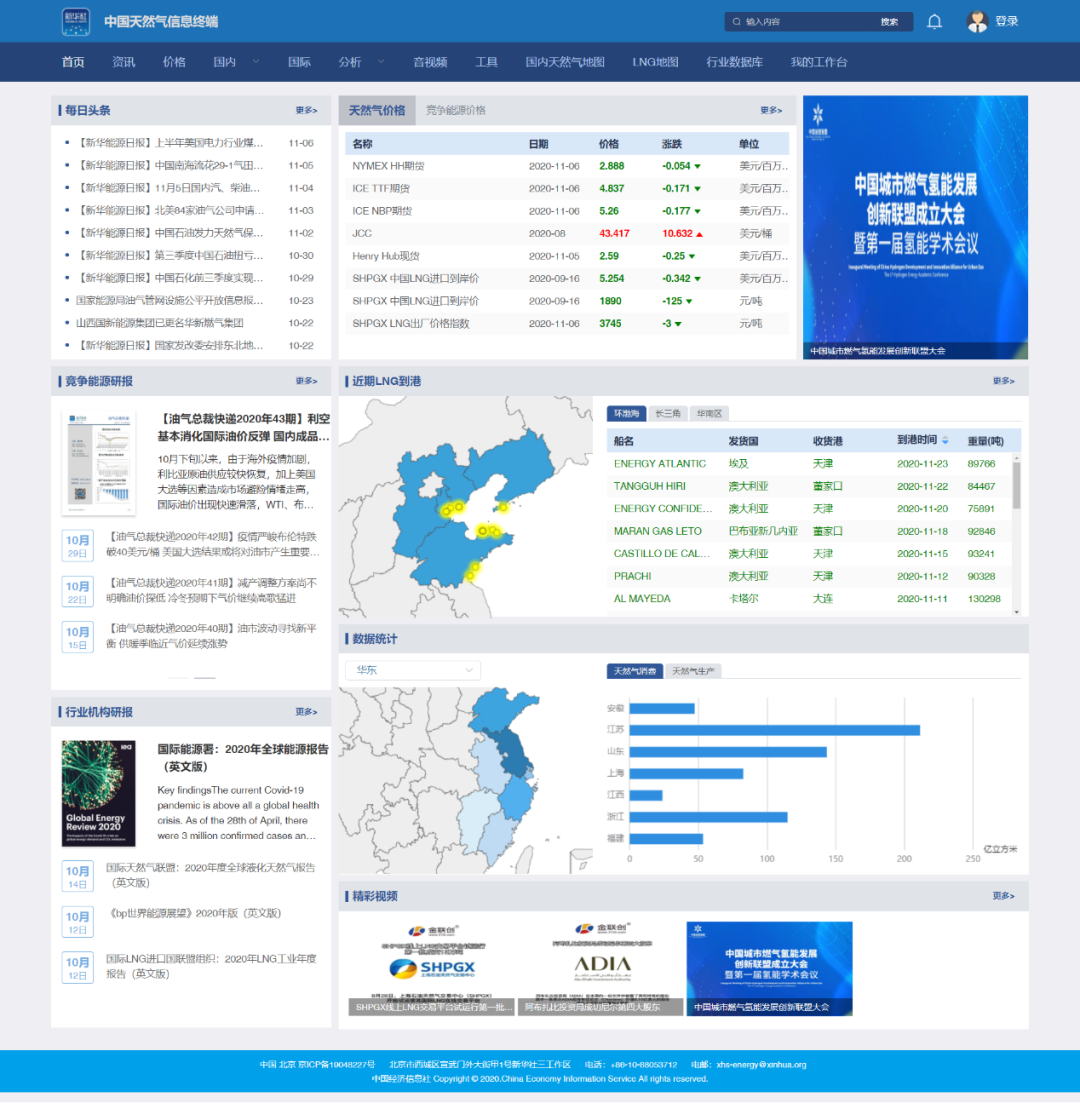Click the notification bell icon
Image resolution: width=1080 pixels, height=1103 pixels.
click(934, 21)
